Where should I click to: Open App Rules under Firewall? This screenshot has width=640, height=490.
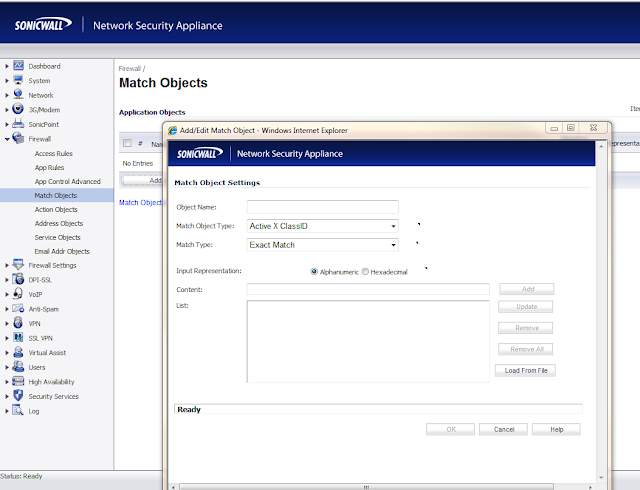coord(49,167)
